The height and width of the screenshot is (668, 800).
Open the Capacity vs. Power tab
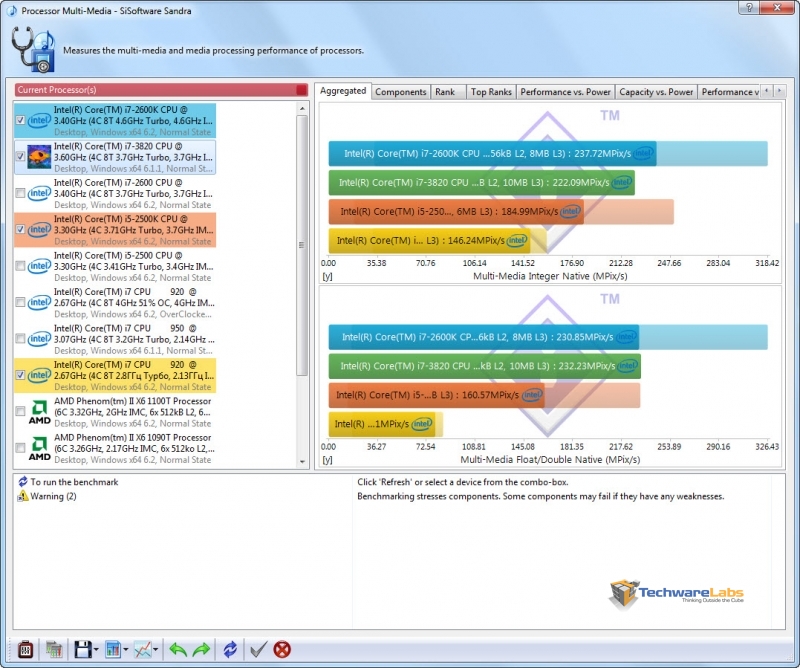[x=656, y=92]
